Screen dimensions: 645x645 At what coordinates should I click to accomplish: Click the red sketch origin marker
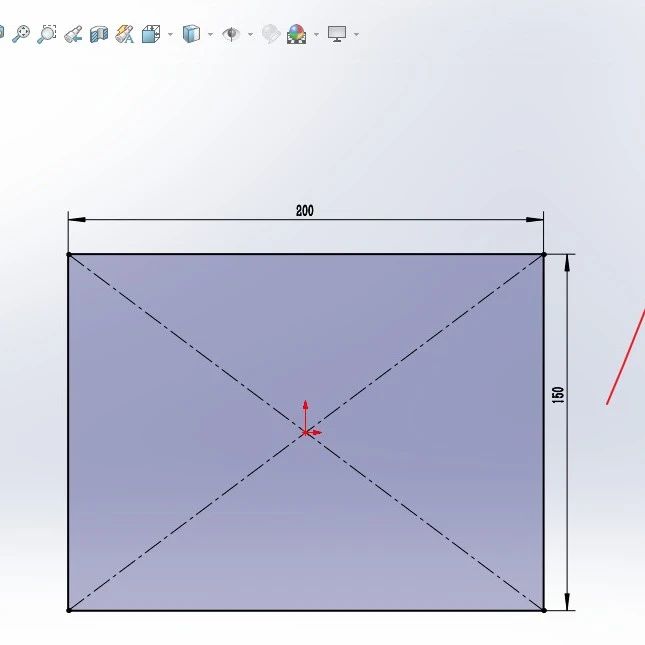coord(305,432)
